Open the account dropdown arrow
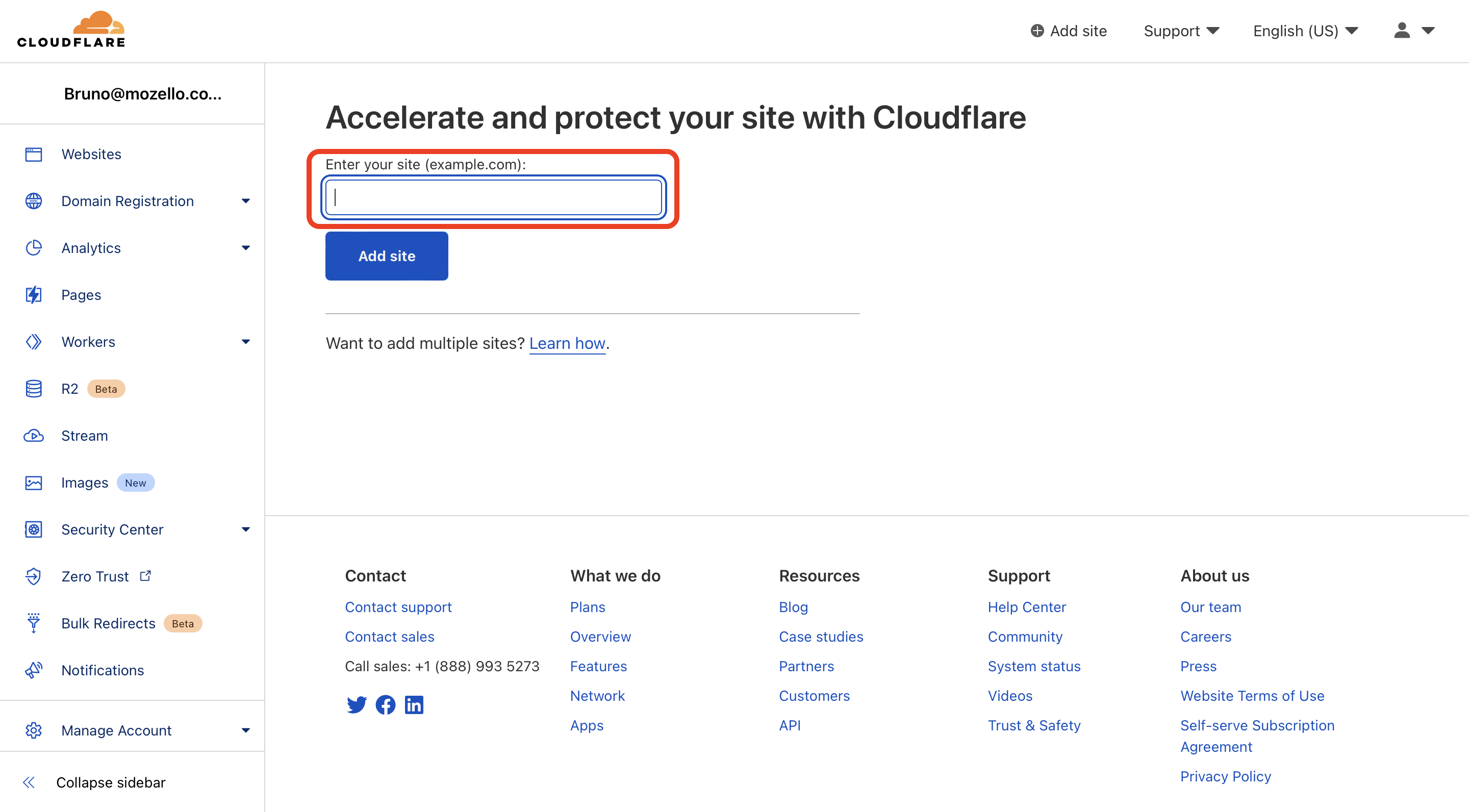 1428,31
